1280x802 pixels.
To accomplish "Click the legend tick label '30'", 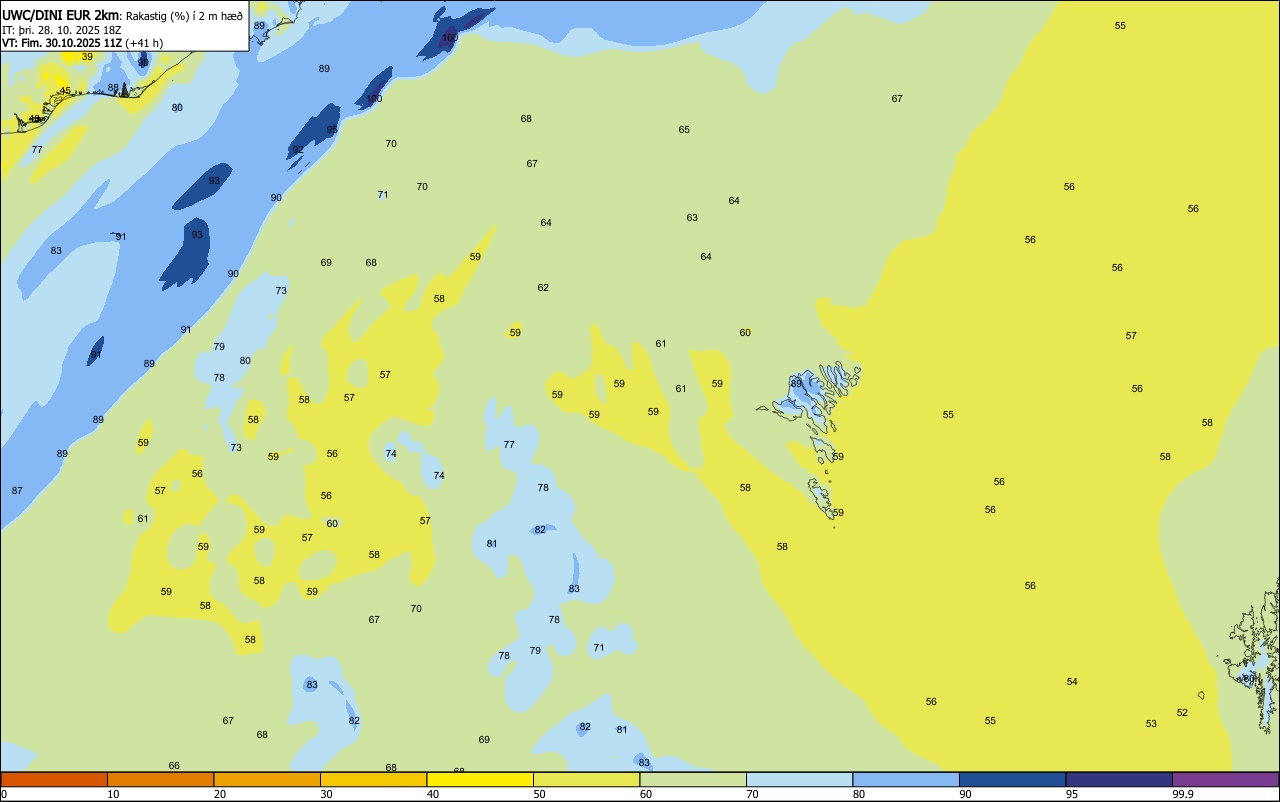I will 326,794.
